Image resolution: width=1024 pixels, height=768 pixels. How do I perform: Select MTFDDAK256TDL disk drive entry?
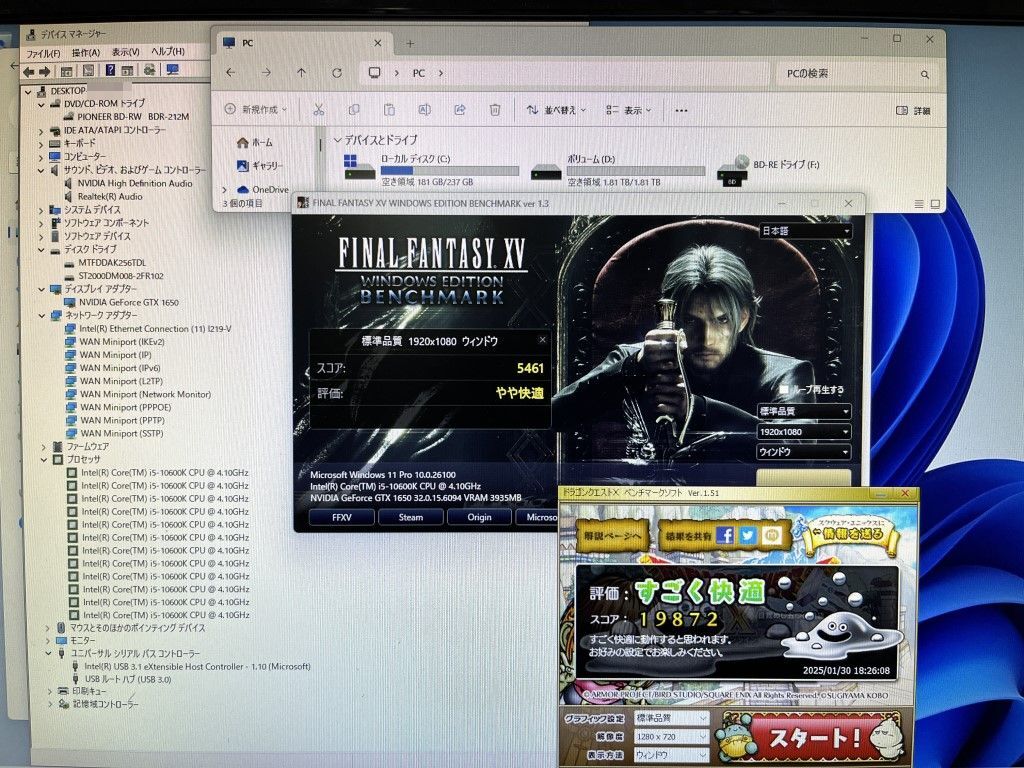[x=112, y=263]
